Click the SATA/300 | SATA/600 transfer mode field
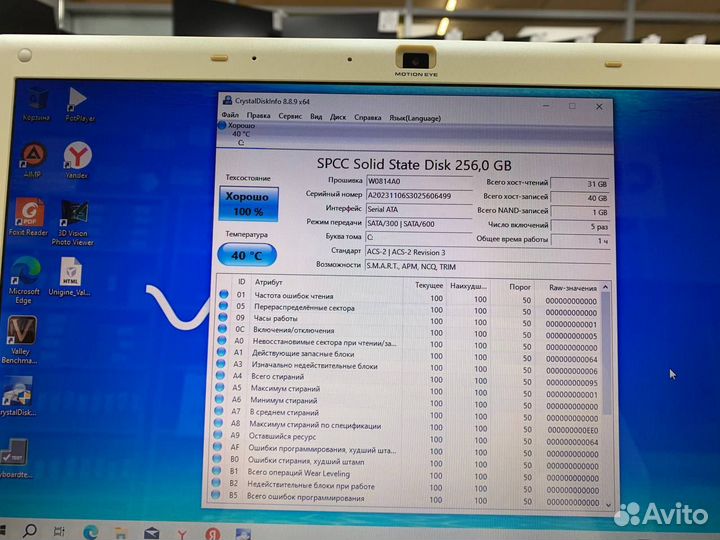Viewport: 720px width, 540px height. pos(419,224)
